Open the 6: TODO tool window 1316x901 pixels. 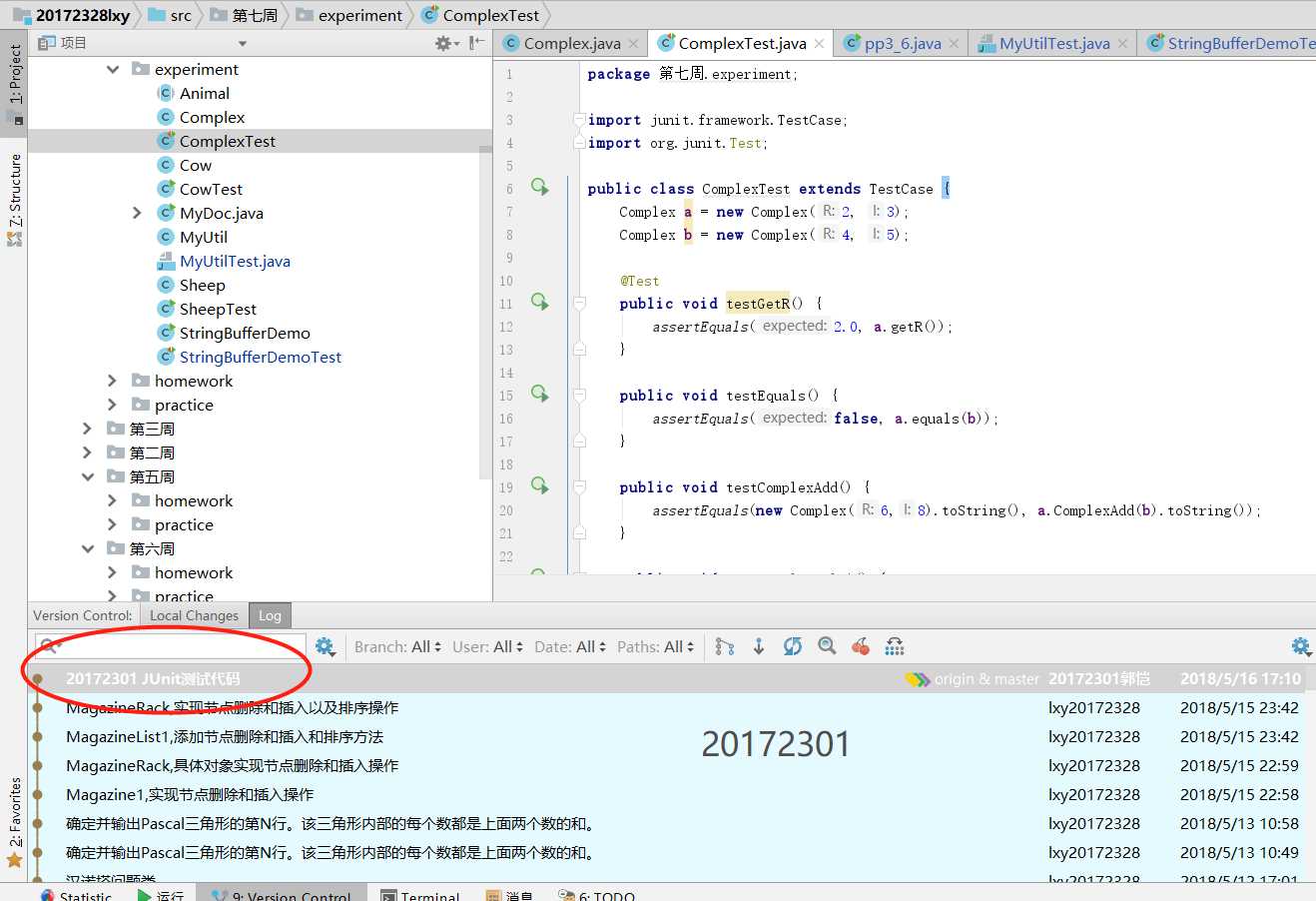tap(597, 895)
